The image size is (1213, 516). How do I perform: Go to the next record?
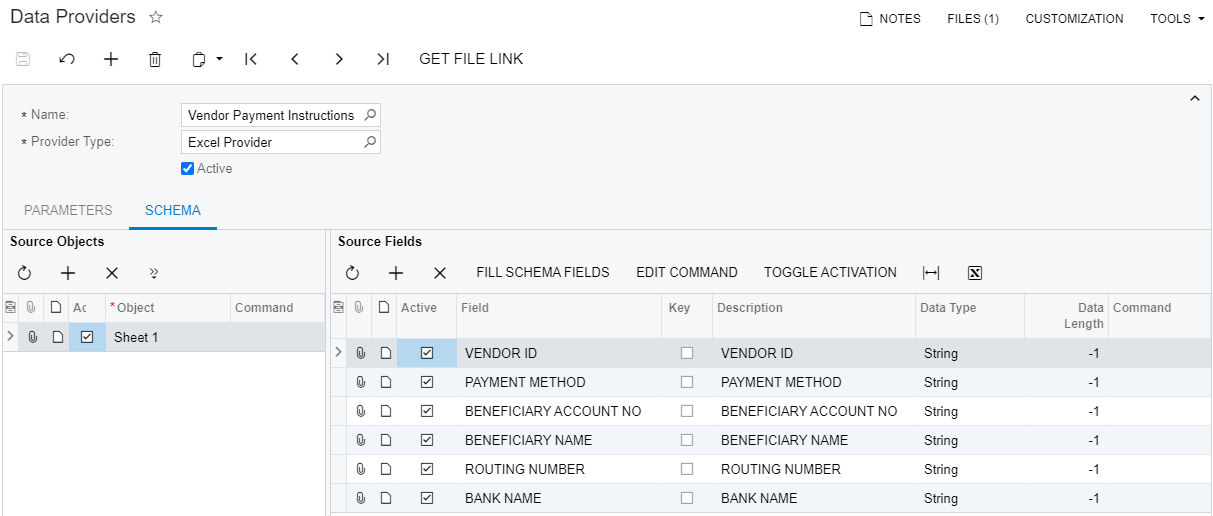click(x=339, y=59)
